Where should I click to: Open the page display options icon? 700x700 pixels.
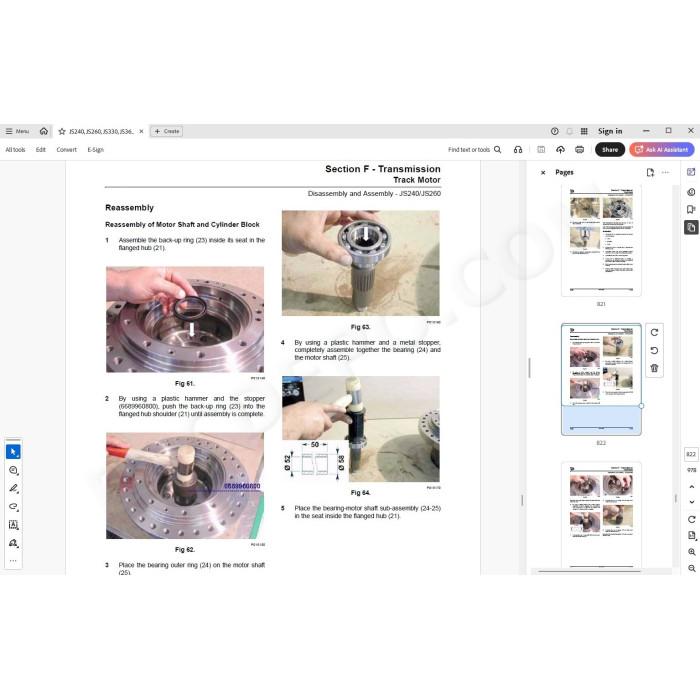coord(692,536)
